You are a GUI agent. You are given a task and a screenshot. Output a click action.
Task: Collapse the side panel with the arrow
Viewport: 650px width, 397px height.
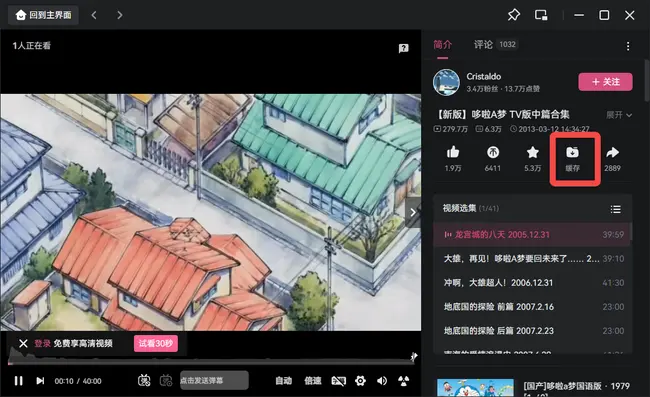[412, 213]
